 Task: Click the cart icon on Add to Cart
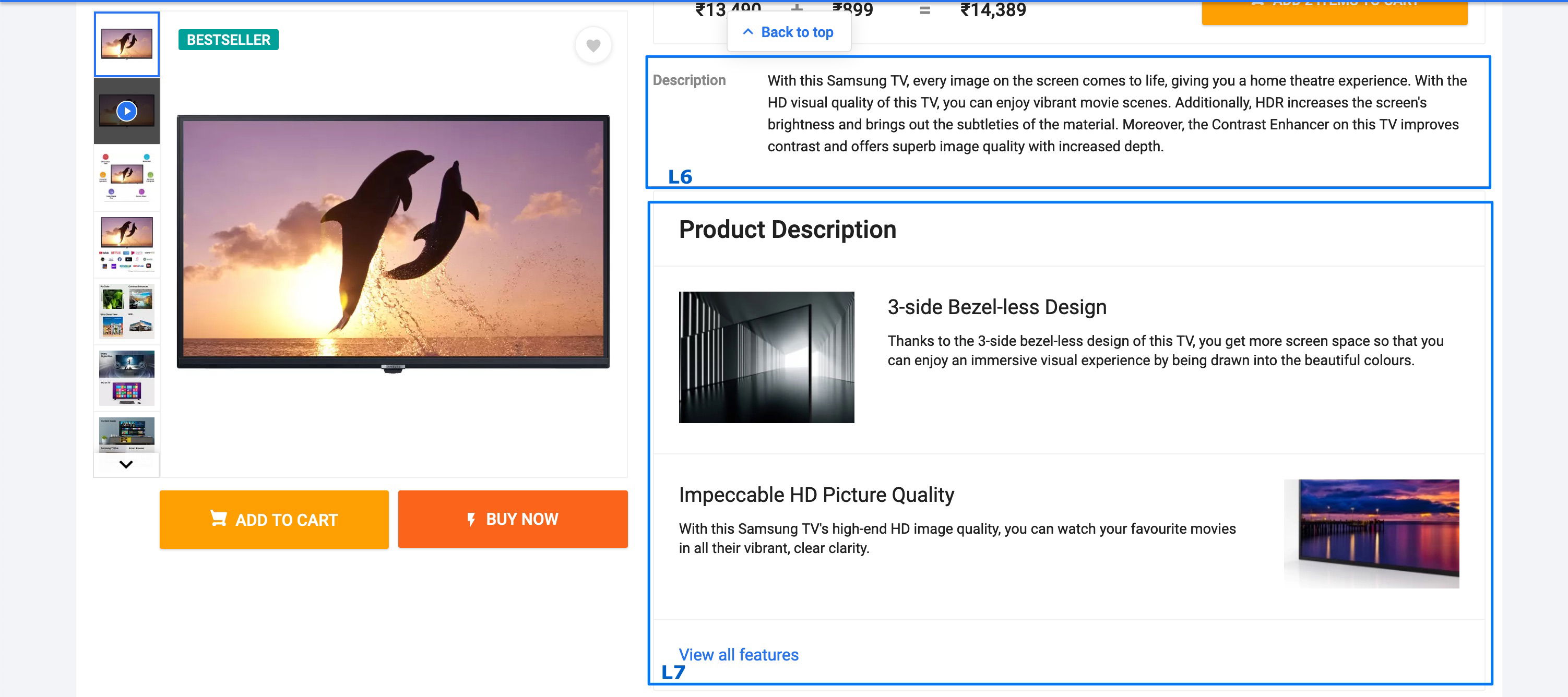[219, 518]
